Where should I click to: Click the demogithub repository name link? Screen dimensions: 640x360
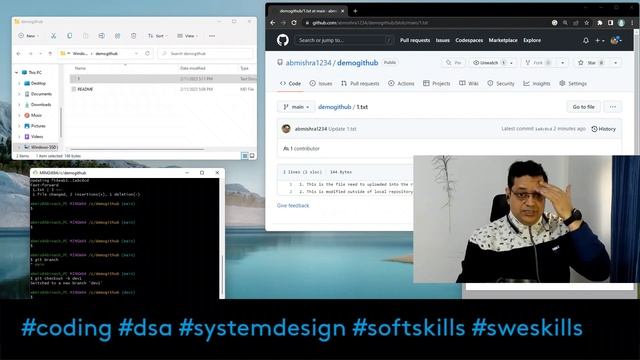click(358, 63)
